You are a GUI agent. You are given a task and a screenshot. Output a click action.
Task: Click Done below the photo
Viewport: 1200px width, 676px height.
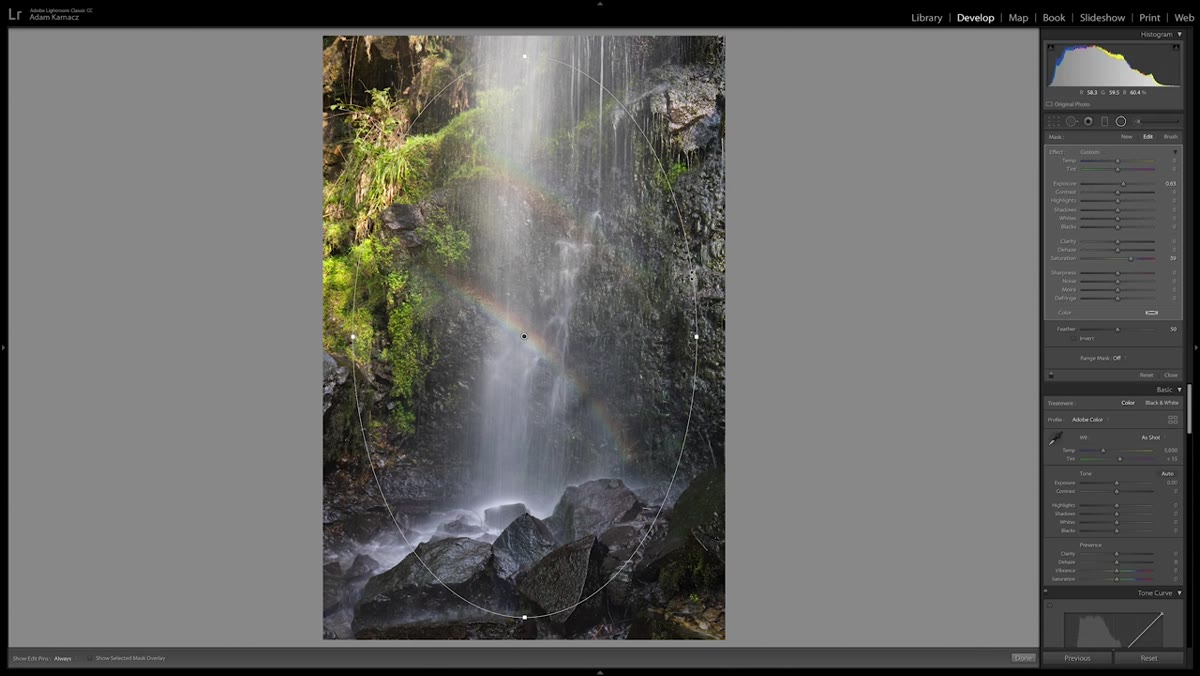(1023, 658)
